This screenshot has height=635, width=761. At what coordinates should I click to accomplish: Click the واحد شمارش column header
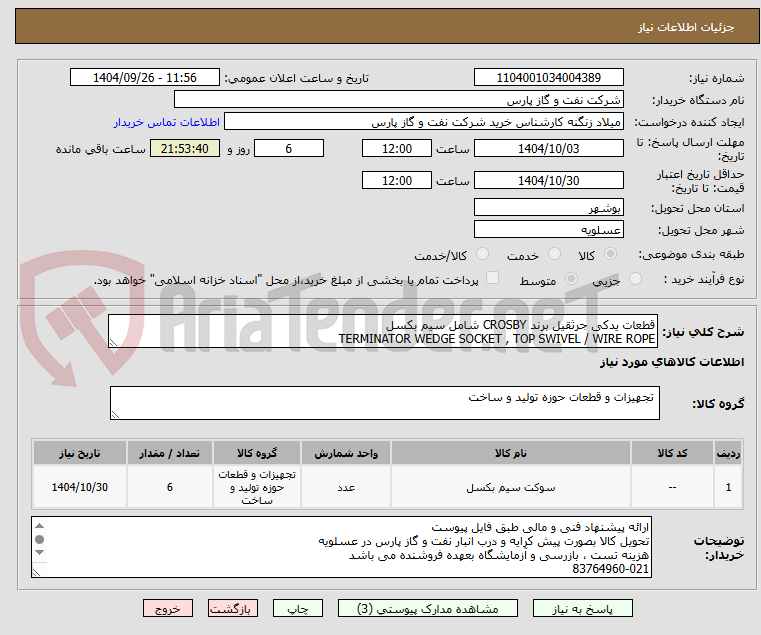point(346,453)
